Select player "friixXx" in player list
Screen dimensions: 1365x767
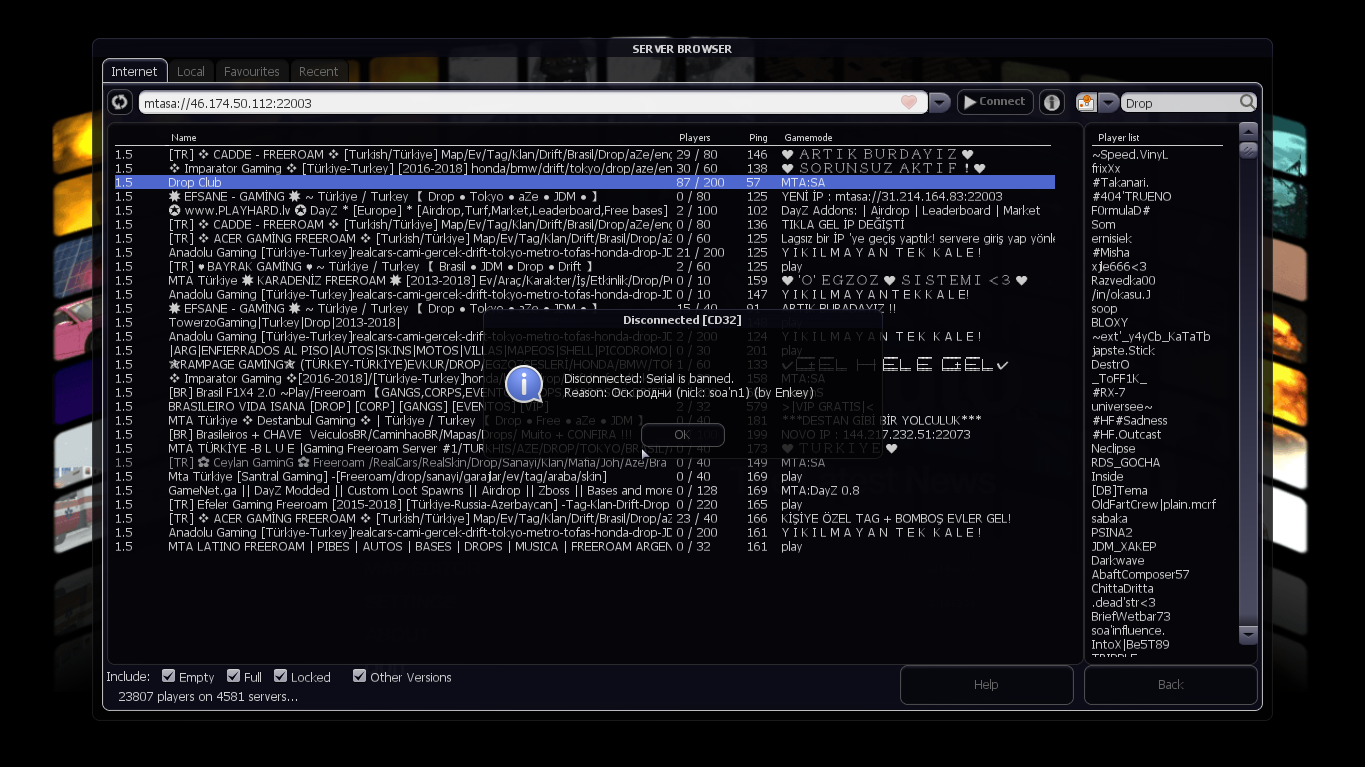point(1106,169)
